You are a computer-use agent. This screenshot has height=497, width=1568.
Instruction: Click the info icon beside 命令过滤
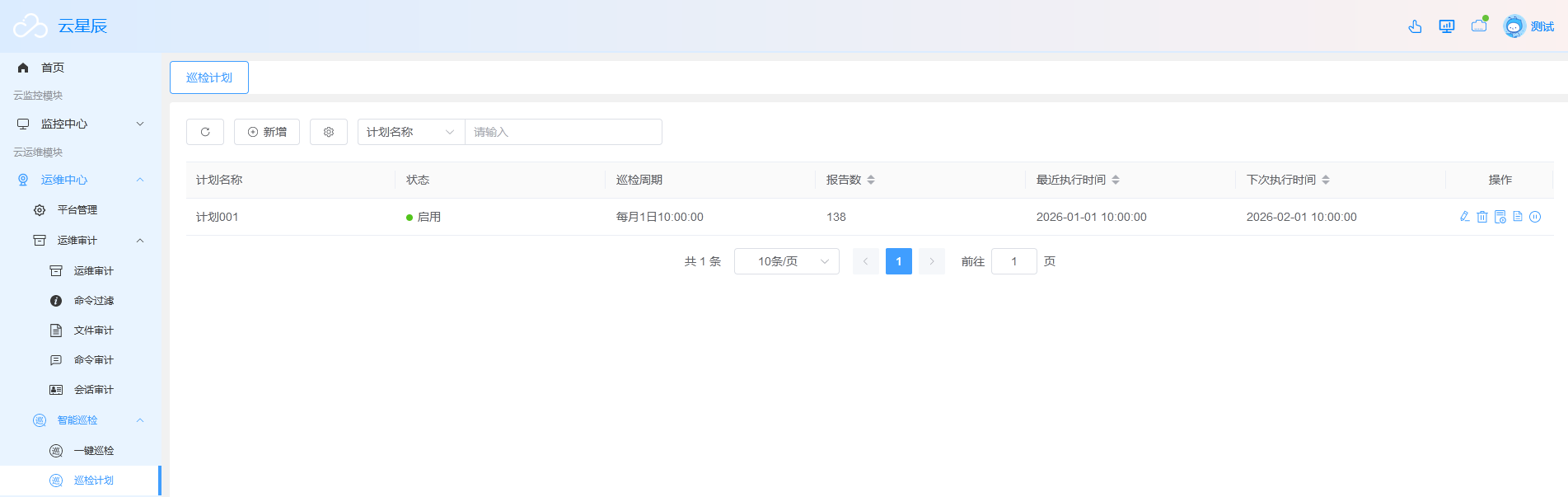(56, 301)
